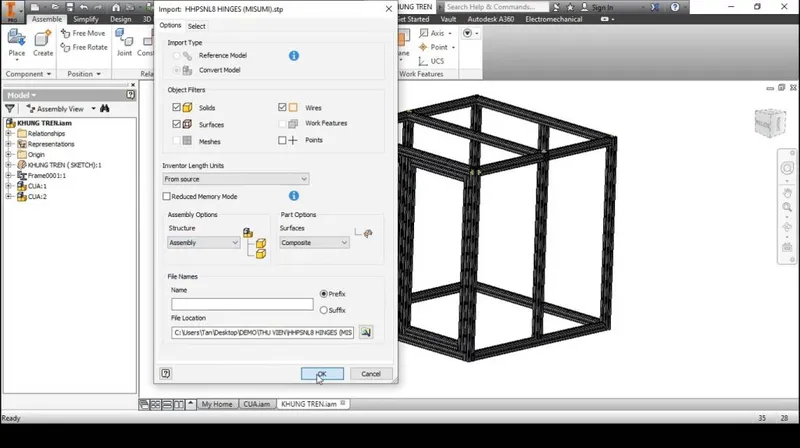Select KHUNG TREN ( SKETCH):1 in the browser
The width and height of the screenshot is (800, 448).
point(64,165)
